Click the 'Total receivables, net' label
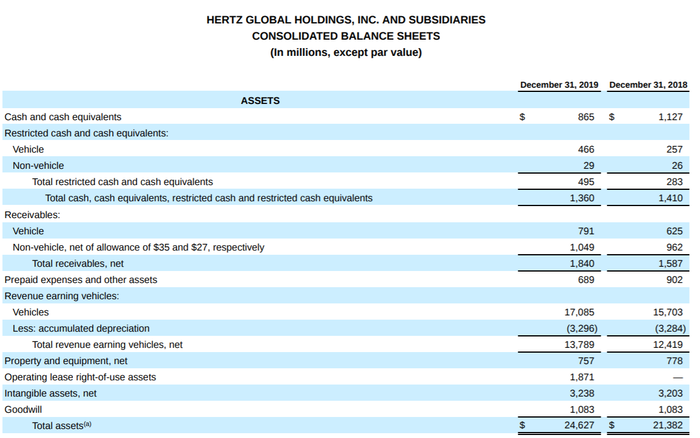The width and height of the screenshot is (700, 438). pos(78,264)
